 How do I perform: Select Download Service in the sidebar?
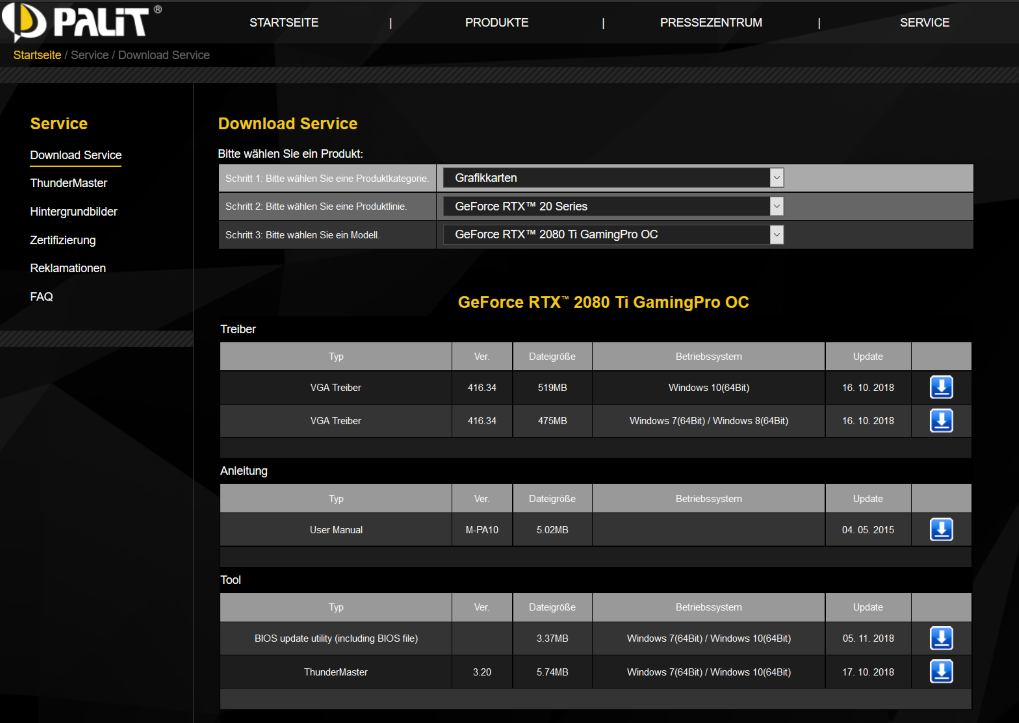click(75, 155)
